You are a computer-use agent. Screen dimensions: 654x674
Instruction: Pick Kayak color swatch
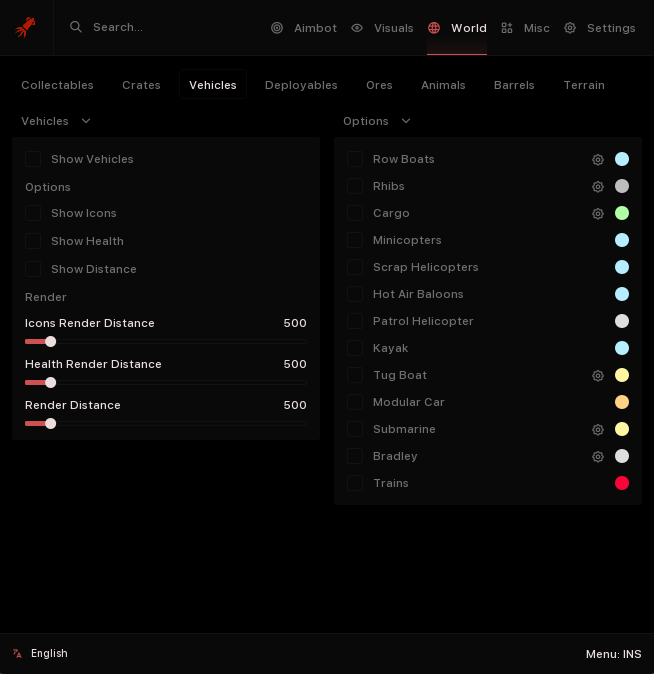coord(622,348)
